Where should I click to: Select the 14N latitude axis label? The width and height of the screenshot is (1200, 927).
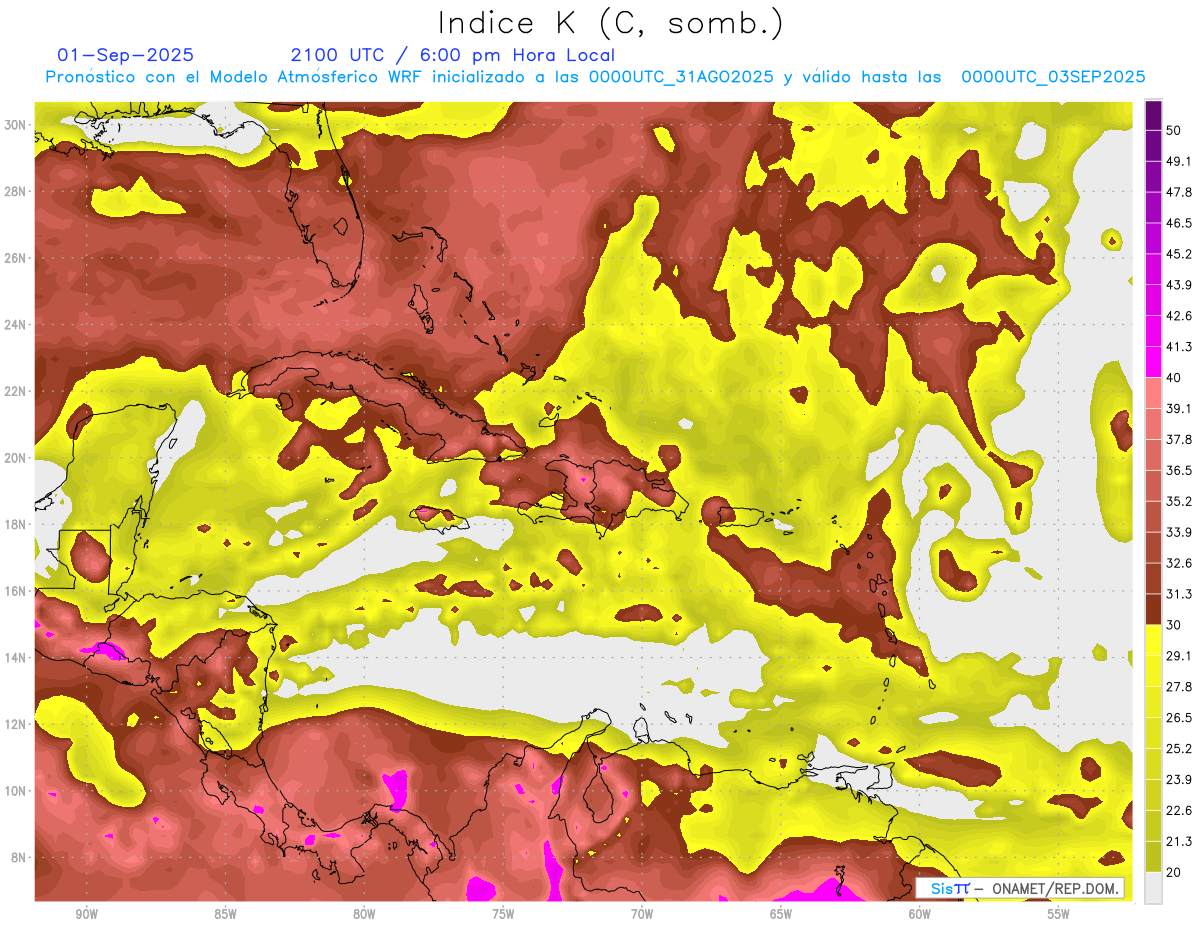16,657
